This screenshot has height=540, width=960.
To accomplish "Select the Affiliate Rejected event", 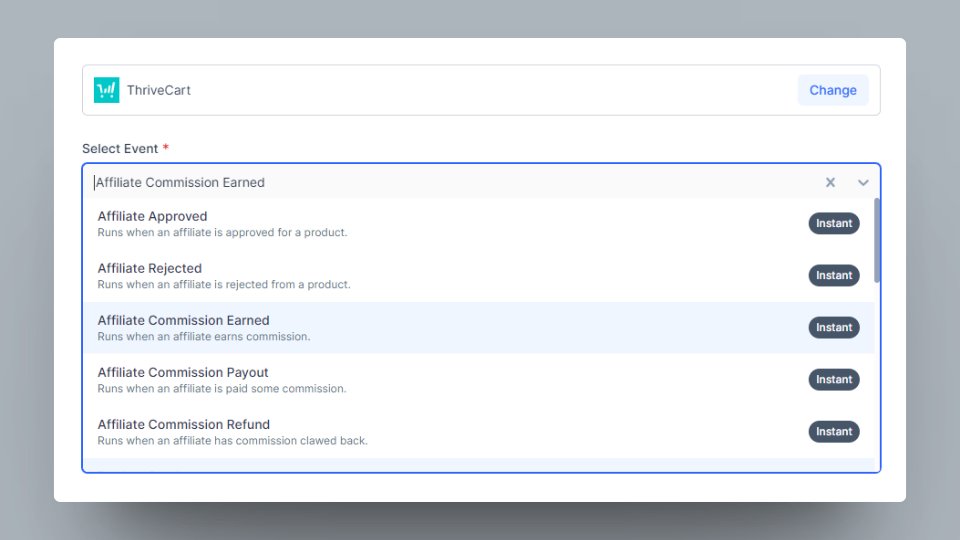I will coord(479,276).
